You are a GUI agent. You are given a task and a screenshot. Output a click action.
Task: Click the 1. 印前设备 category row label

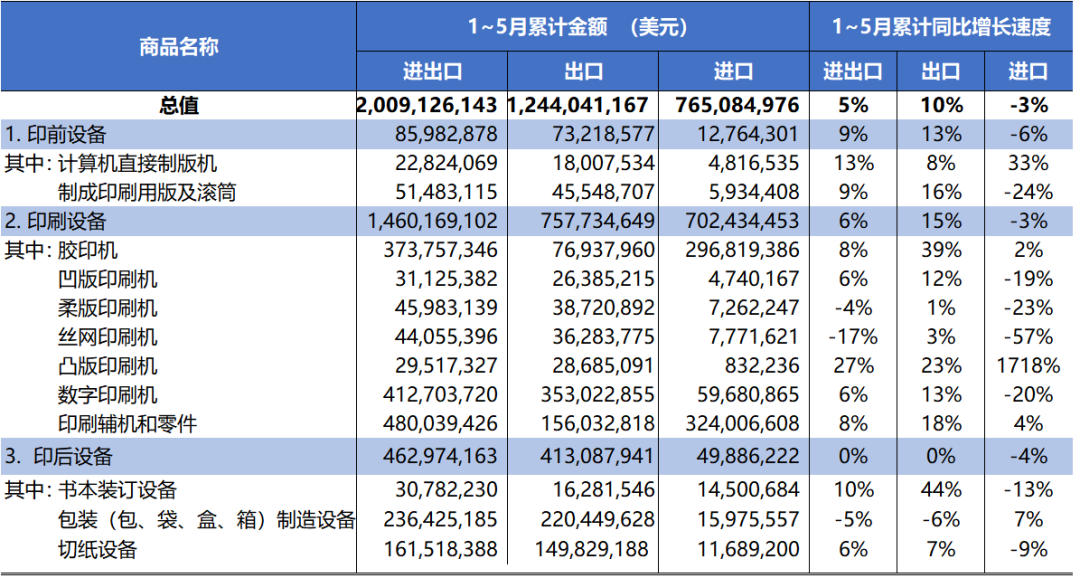click(56, 134)
